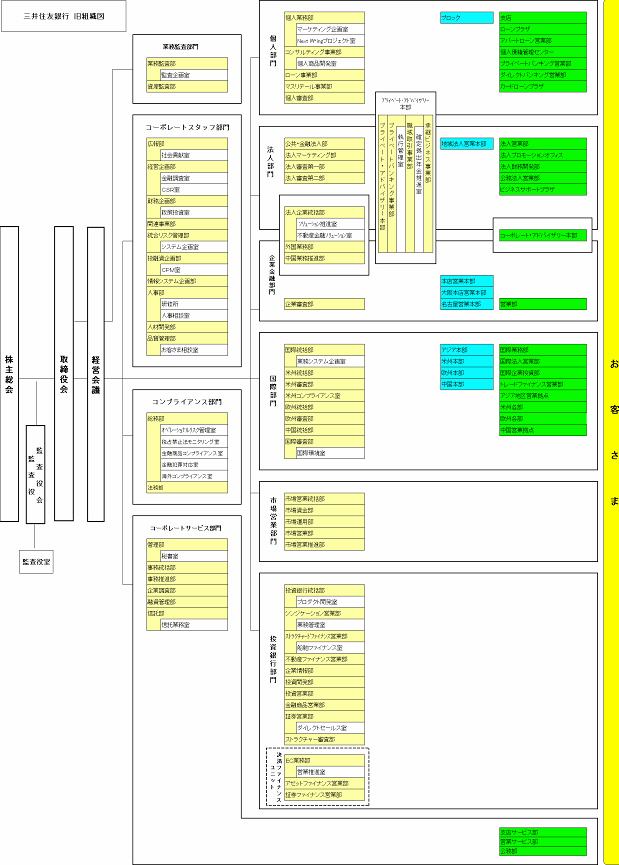Select the green ローンプラザ cell

point(543,29)
